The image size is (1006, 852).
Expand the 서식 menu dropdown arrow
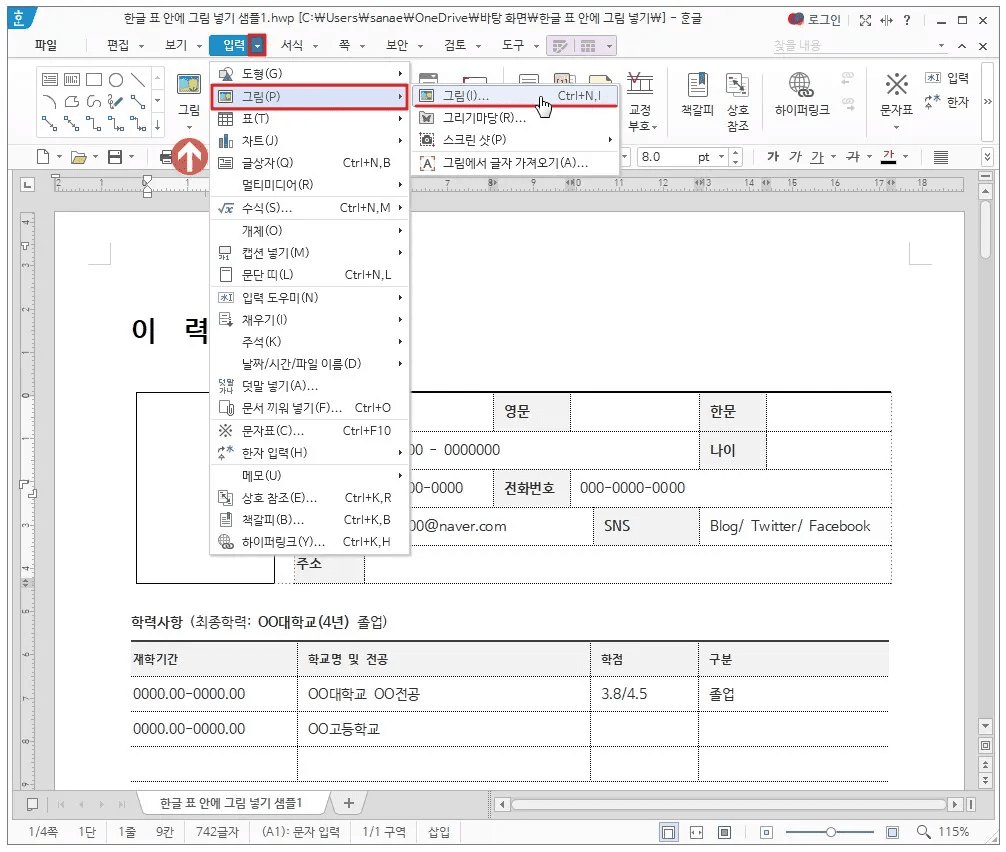315,46
